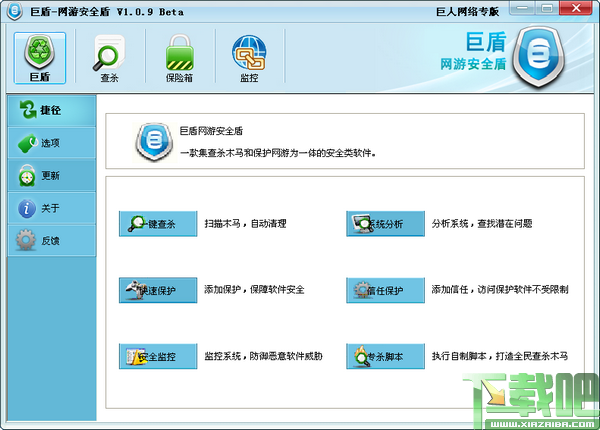This screenshot has height=430, width=600.
Task: Open the 查杀 scan tab
Action: click(109, 58)
